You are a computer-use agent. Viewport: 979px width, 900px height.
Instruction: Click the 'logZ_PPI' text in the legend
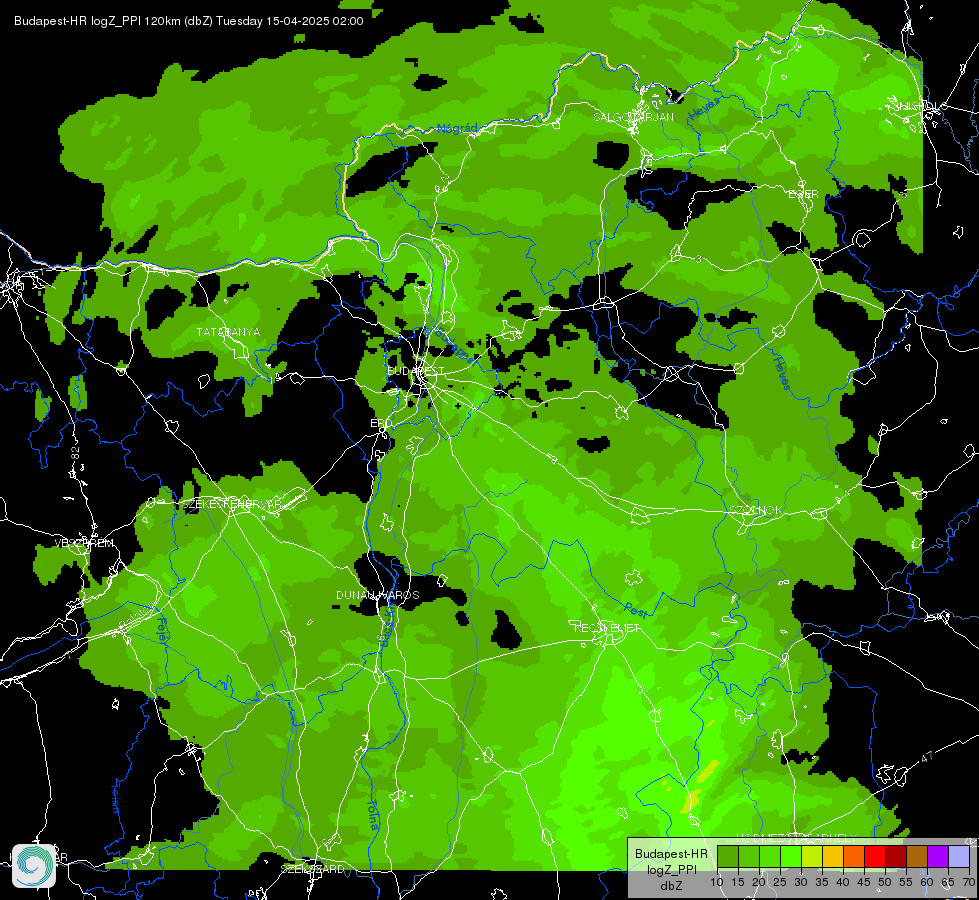pos(671,870)
